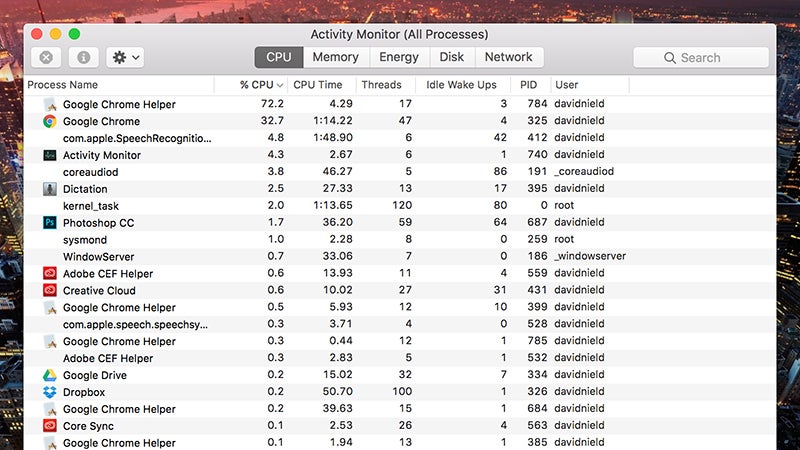Image resolution: width=800 pixels, height=450 pixels.
Task: Open the process info (i) button
Action: click(x=83, y=58)
